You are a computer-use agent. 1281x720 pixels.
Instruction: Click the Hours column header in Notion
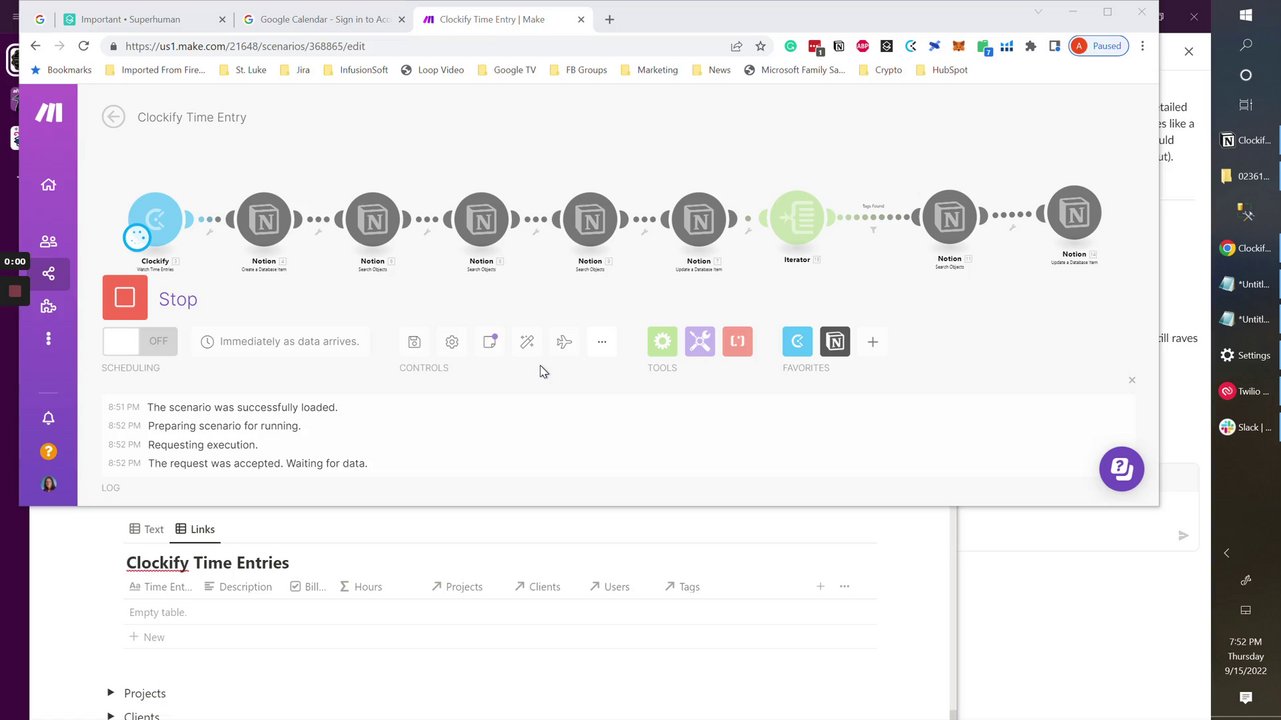tap(361, 587)
